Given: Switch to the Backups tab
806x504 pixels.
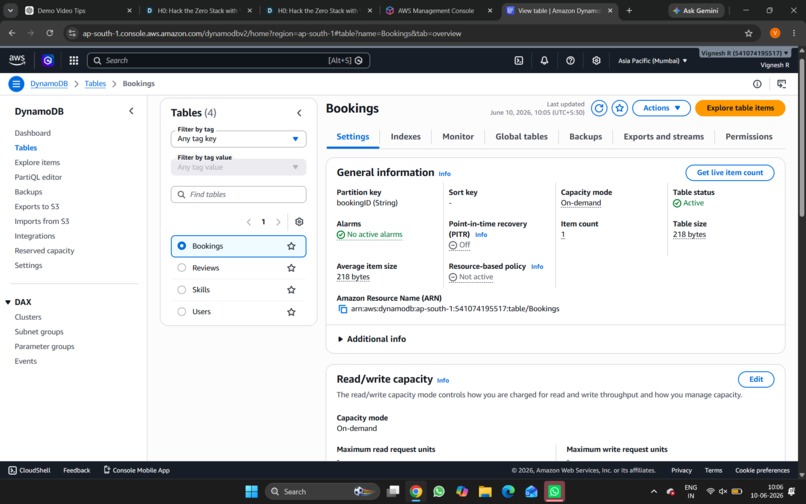Looking at the screenshot, I should click(x=585, y=137).
